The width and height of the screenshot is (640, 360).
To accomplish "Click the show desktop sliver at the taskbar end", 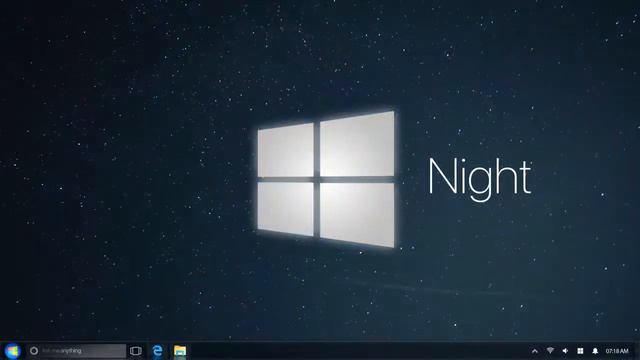I will click(x=636, y=351).
